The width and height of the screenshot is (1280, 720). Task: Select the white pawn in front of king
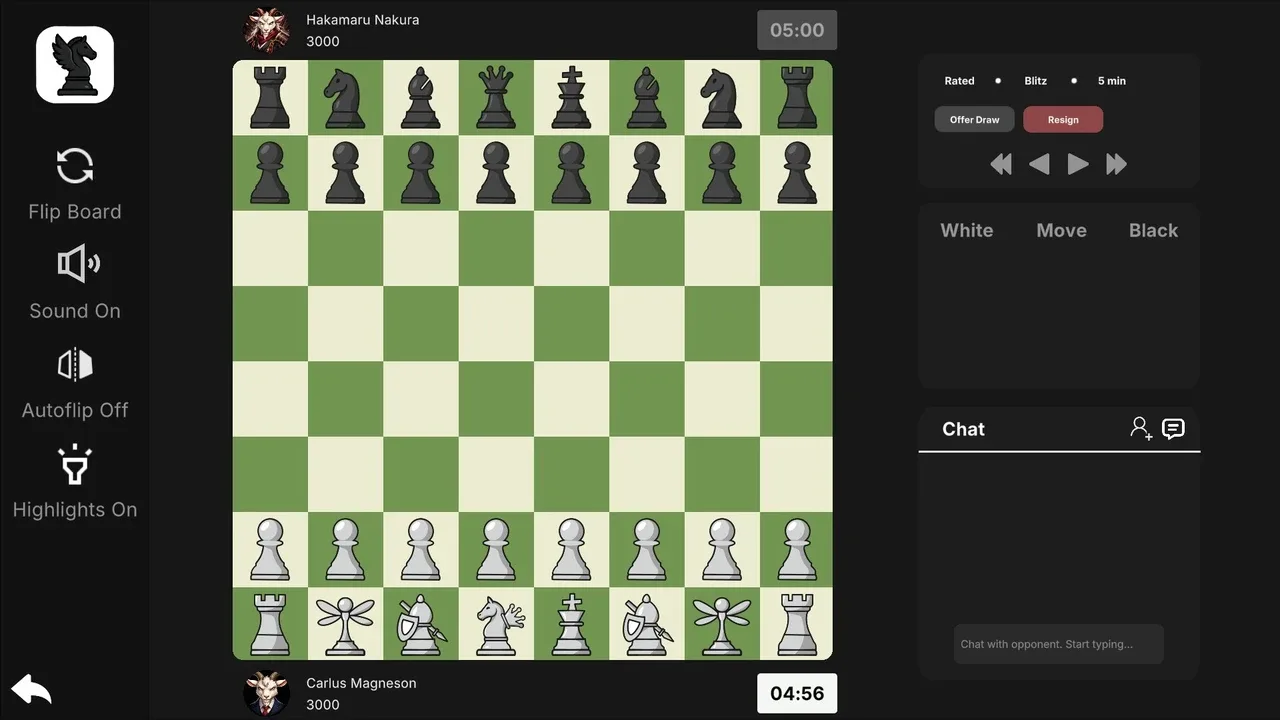[x=571, y=549]
